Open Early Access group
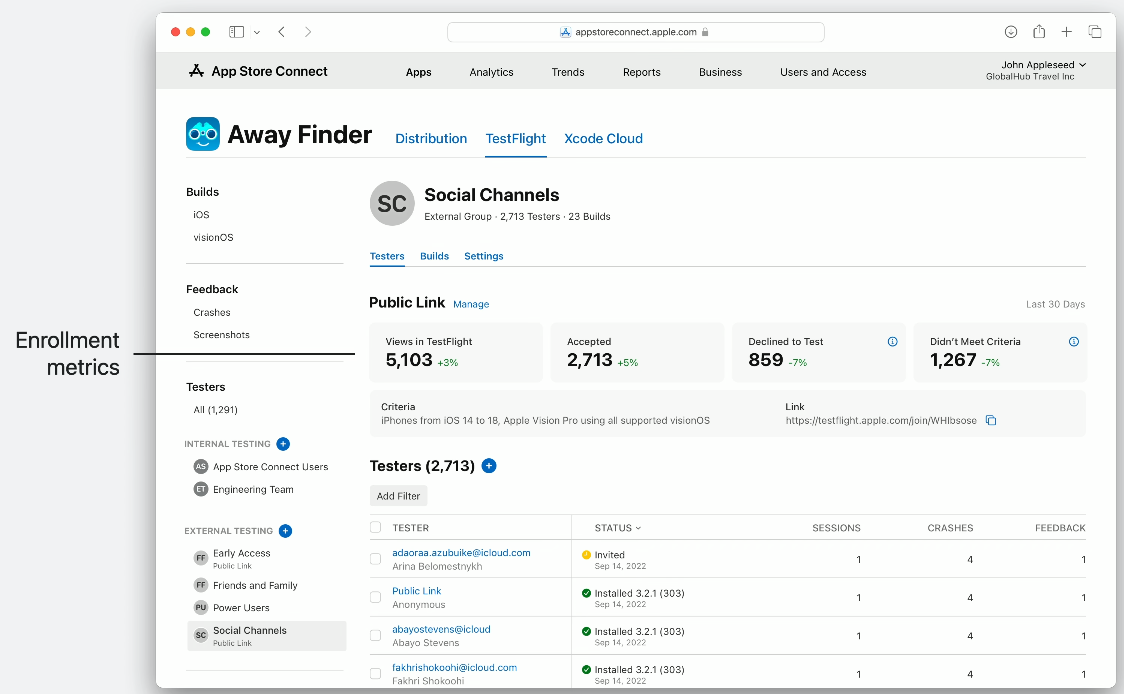Viewport: 1124px width, 694px height. pyautogui.click(x=233, y=558)
